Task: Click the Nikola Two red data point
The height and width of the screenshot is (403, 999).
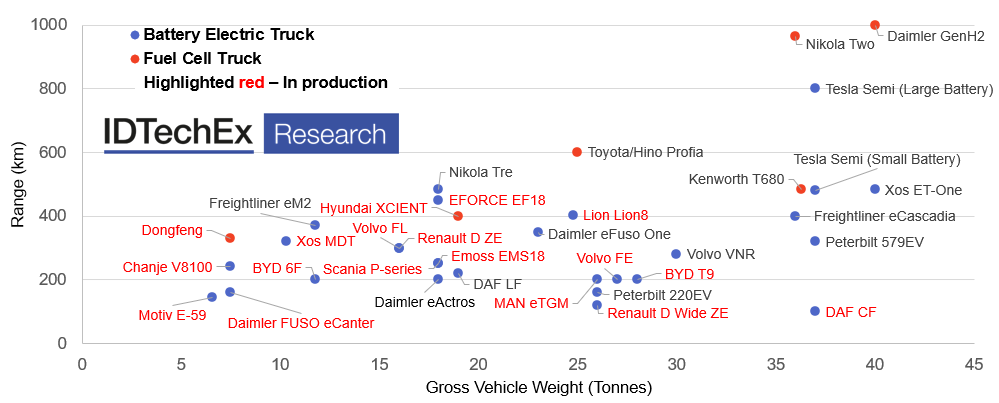Action: (795, 36)
